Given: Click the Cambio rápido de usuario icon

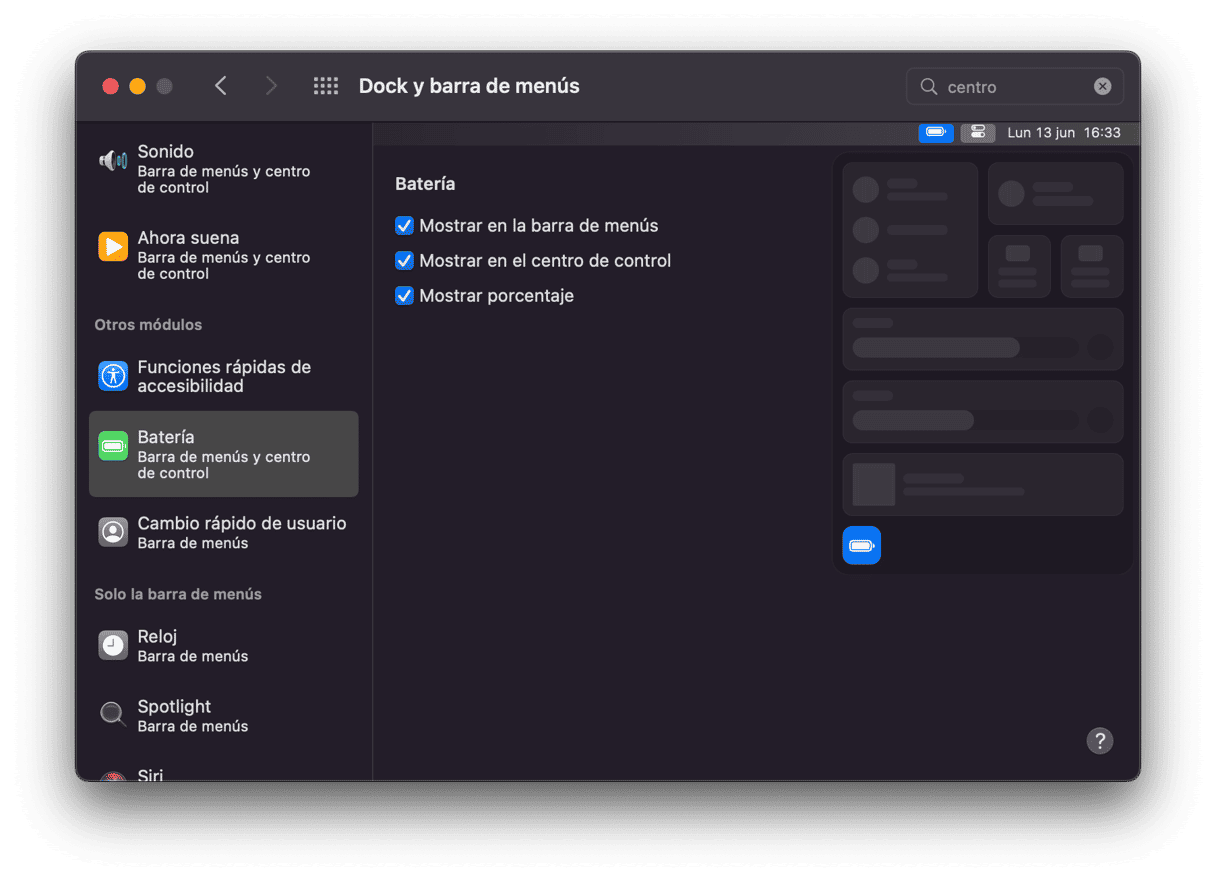Looking at the screenshot, I should [113, 532].
